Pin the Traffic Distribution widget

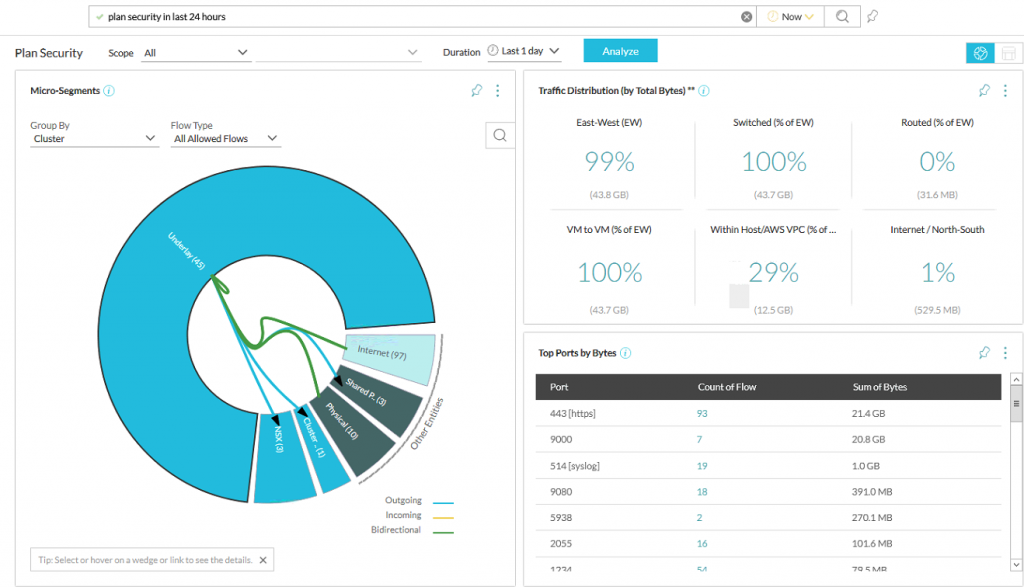pos(984,91)
